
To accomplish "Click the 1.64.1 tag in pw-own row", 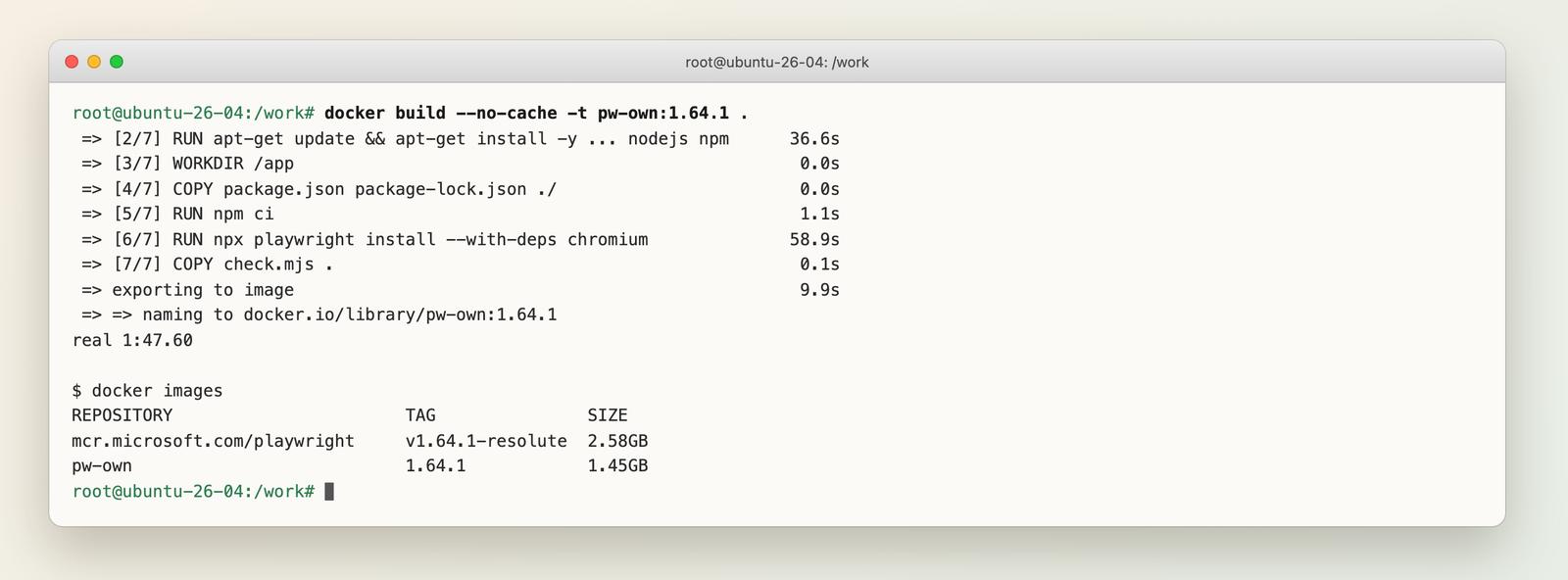I will pyautogui.click(x=435, y=466).
